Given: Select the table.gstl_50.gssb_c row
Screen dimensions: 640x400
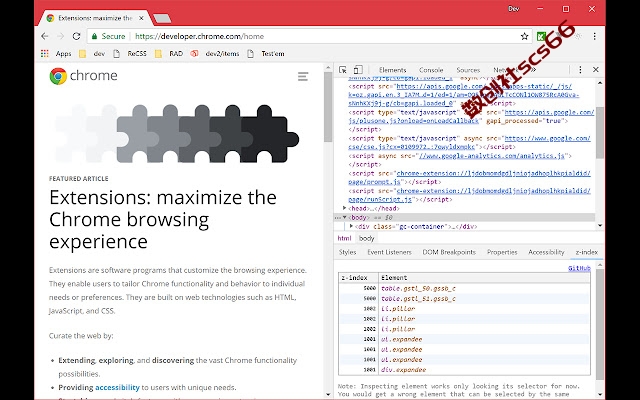Looking at the screenshot, I should coord(464,288).
